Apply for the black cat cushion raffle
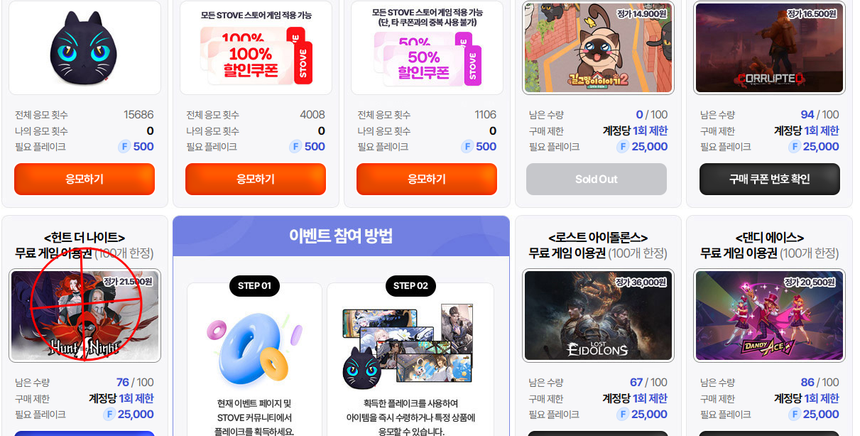This screenshot has height=436, width=860. click(x=84, y=179)
